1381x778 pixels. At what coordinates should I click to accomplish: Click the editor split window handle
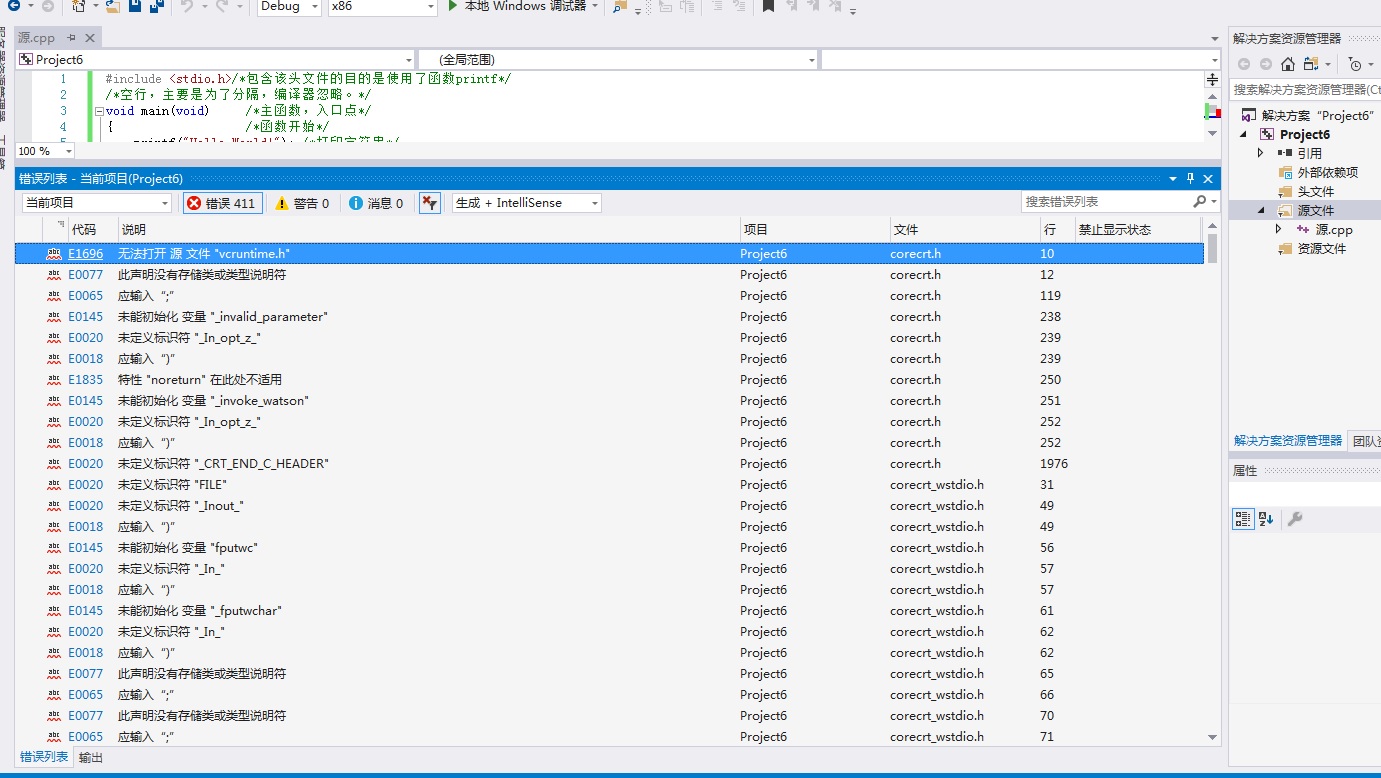pos(1212,79)
